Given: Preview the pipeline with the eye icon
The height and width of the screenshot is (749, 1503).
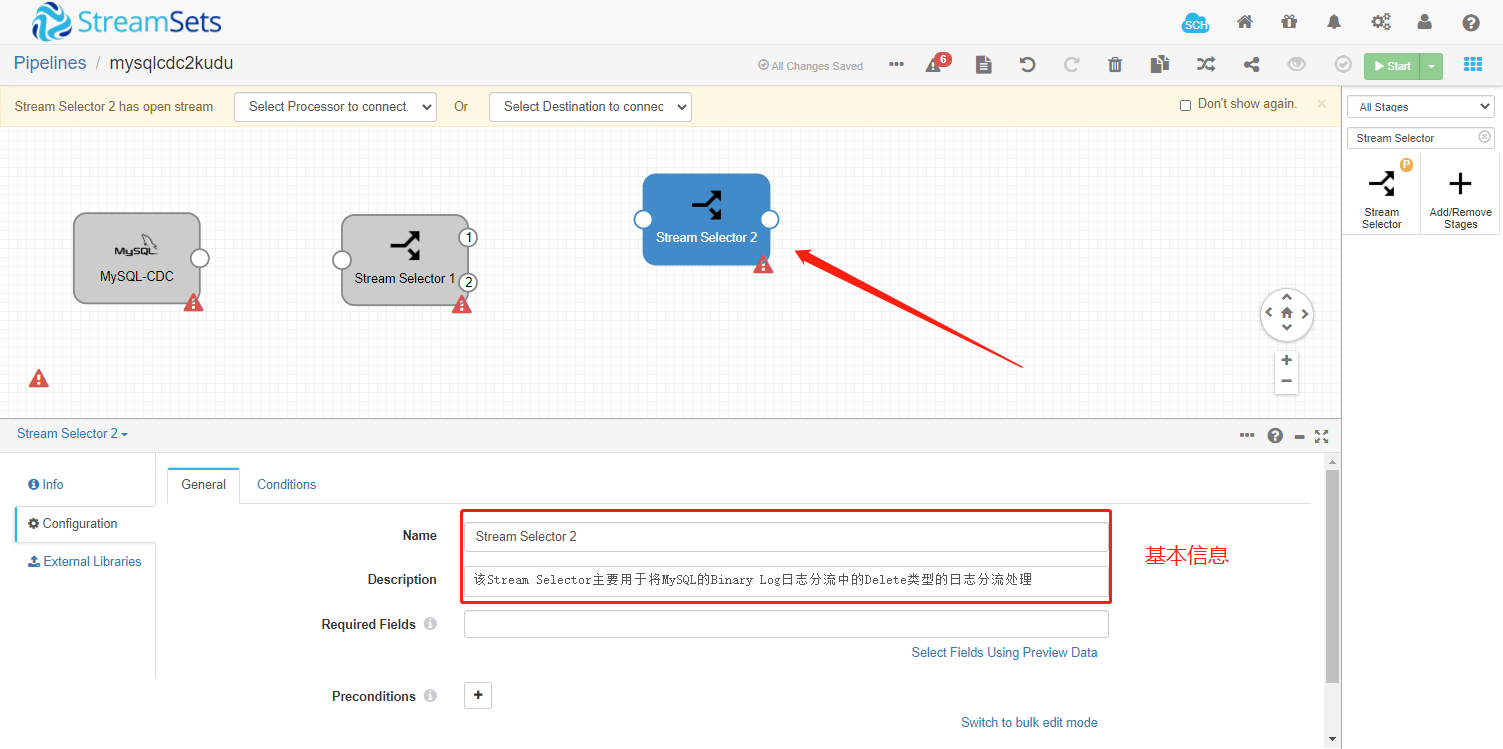Looking at the screenshot, I should pyautogui.click(x=1297, y=65).
